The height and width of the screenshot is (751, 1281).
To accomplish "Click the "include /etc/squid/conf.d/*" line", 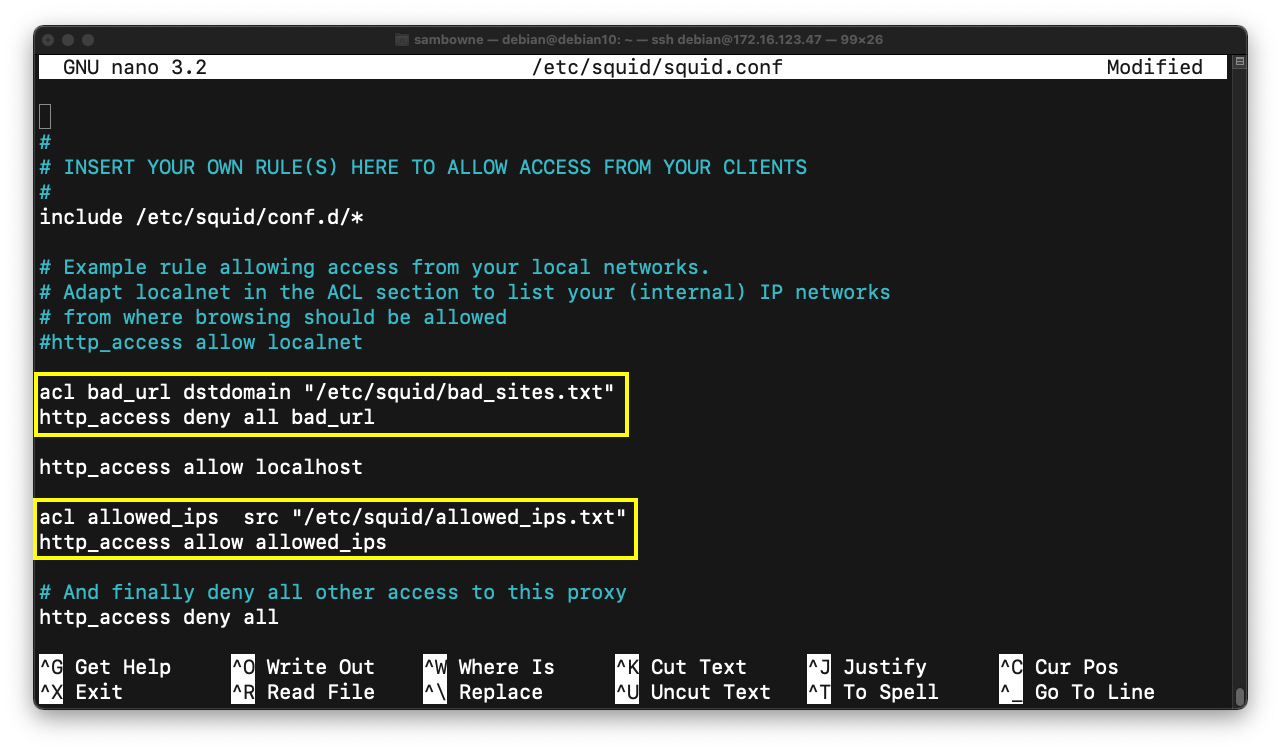I will click(201, 217).
